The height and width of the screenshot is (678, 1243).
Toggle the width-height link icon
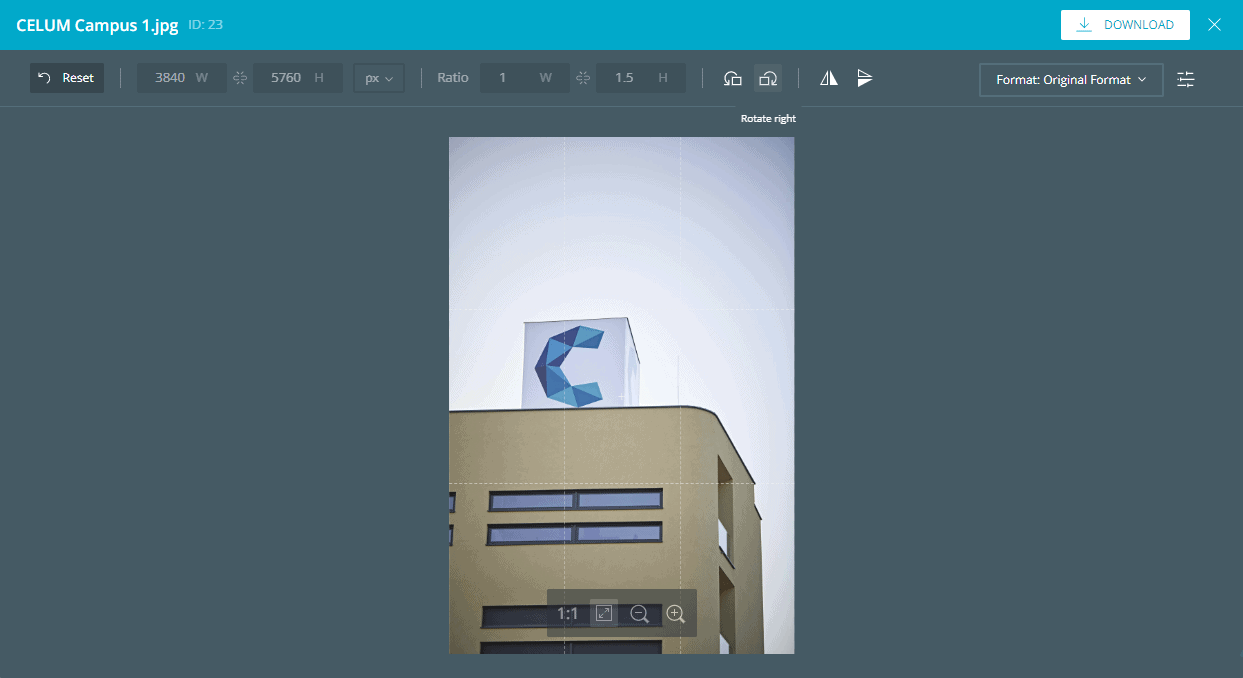coord(240,78)
